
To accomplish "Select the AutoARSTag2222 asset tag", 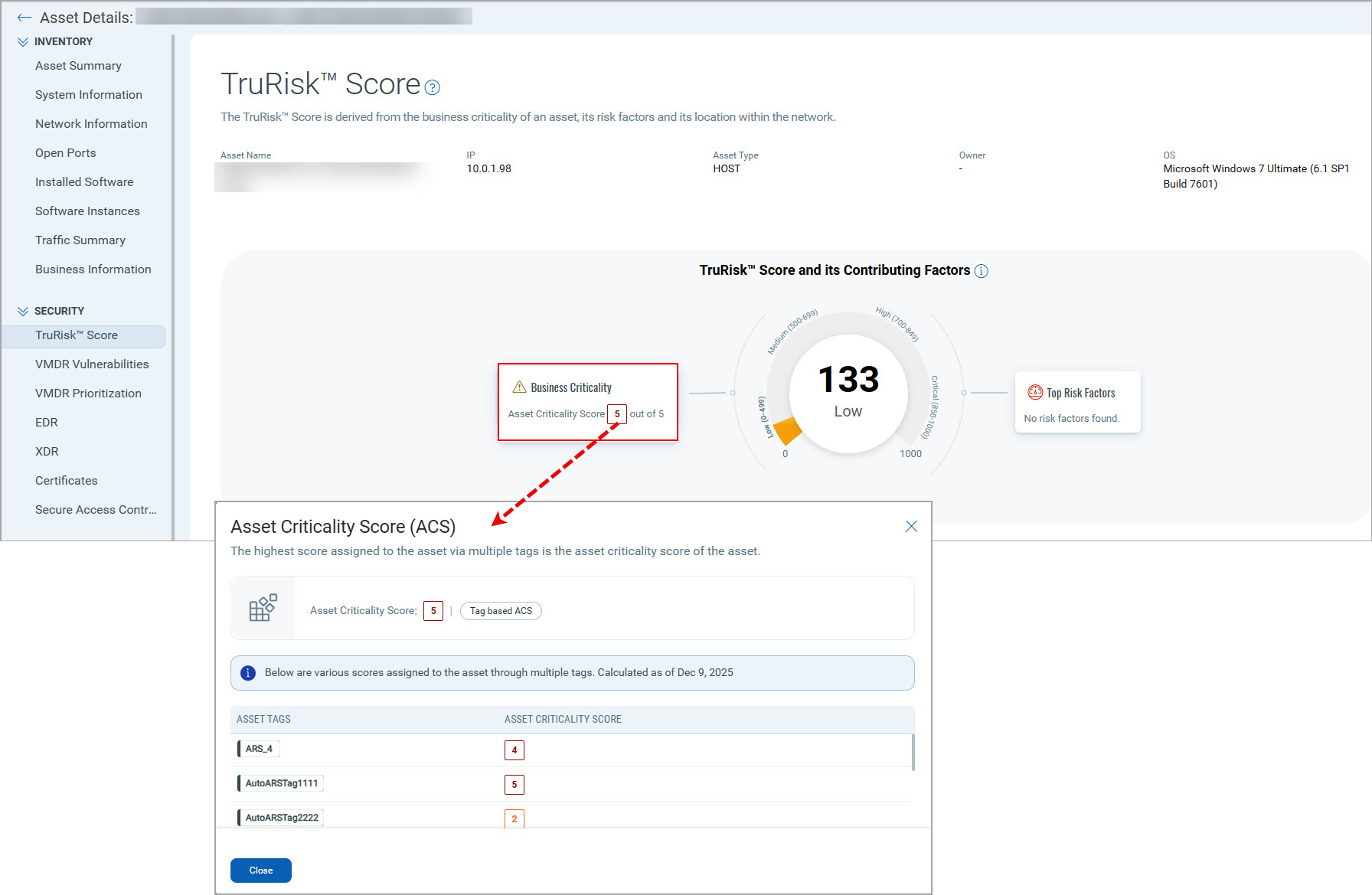I will tap(281, 818).
